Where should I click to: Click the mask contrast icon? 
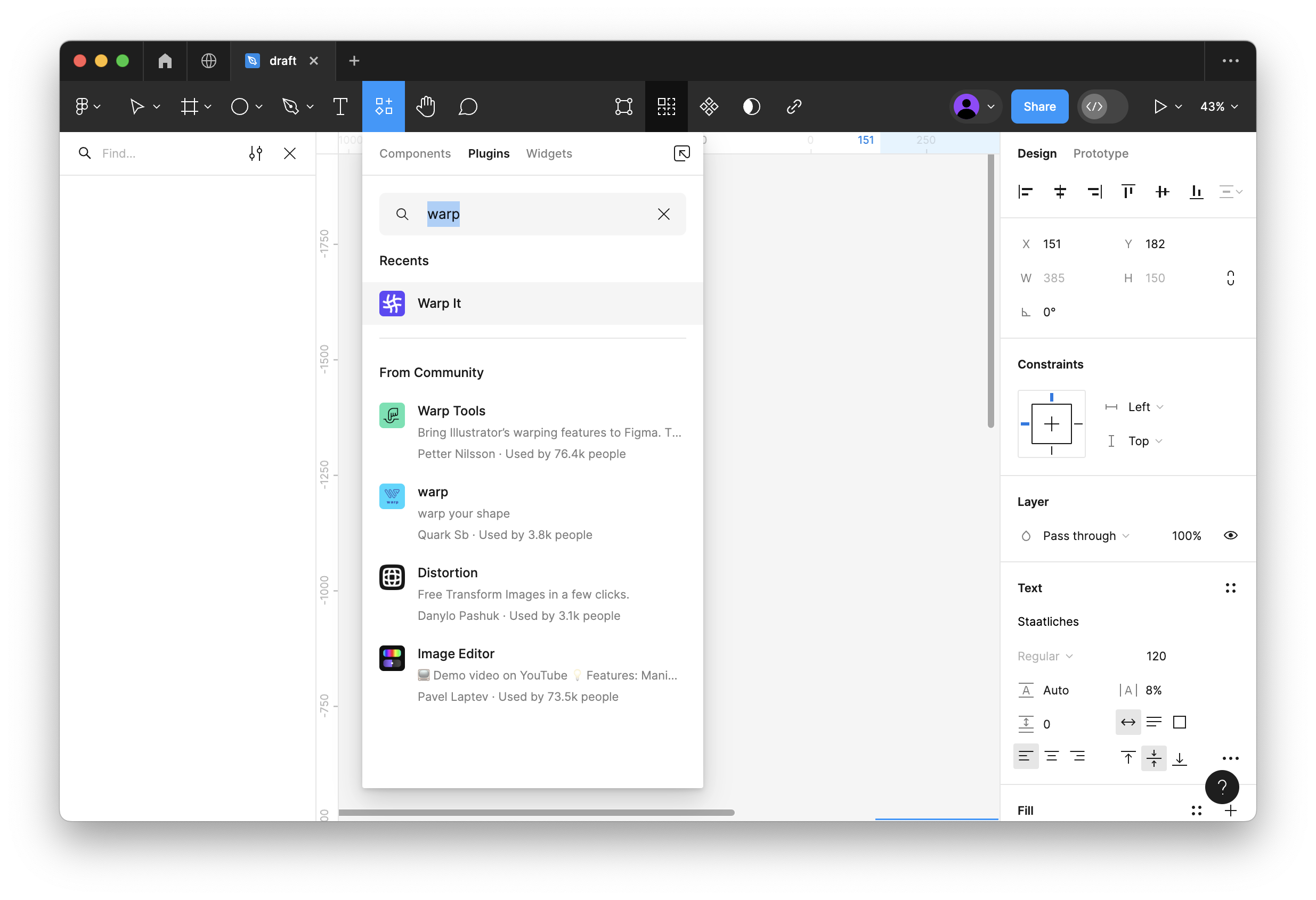[x=751, y=107]
